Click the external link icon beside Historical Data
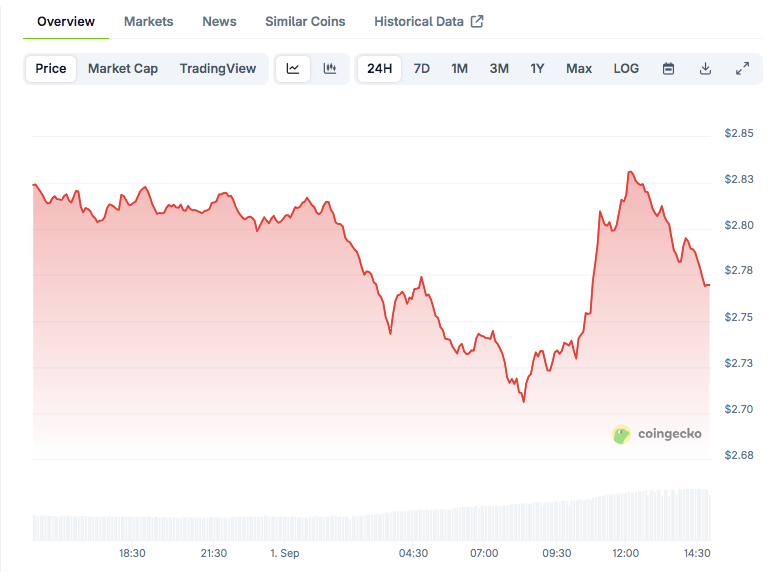Viewport: 782px width, 572px height. (477, 21)
